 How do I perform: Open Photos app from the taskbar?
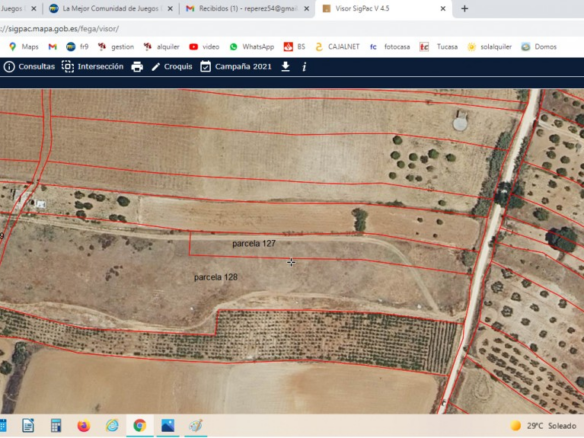click(x=168, y=425)
